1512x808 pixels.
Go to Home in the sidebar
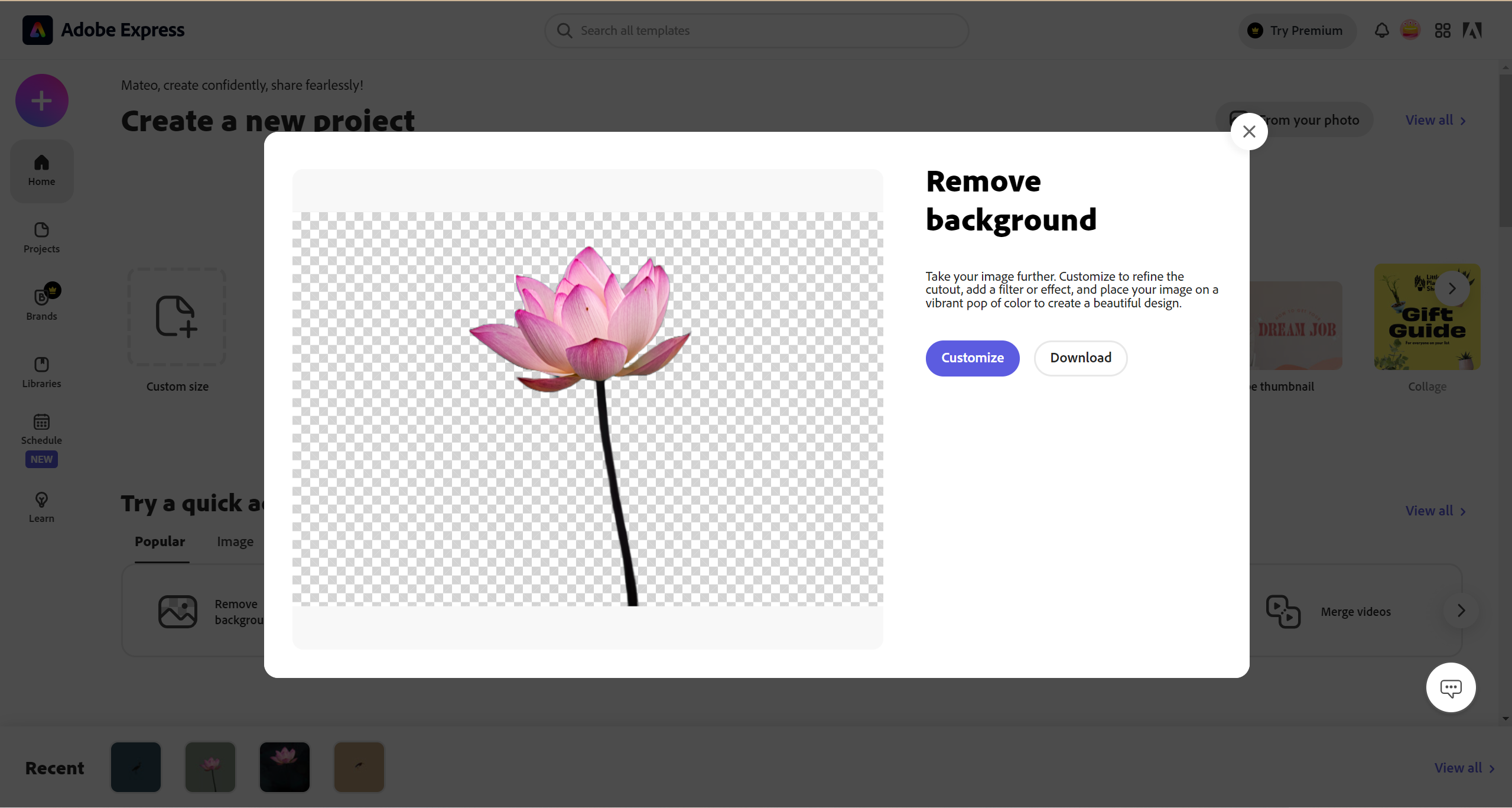click(x=41, y=171)
